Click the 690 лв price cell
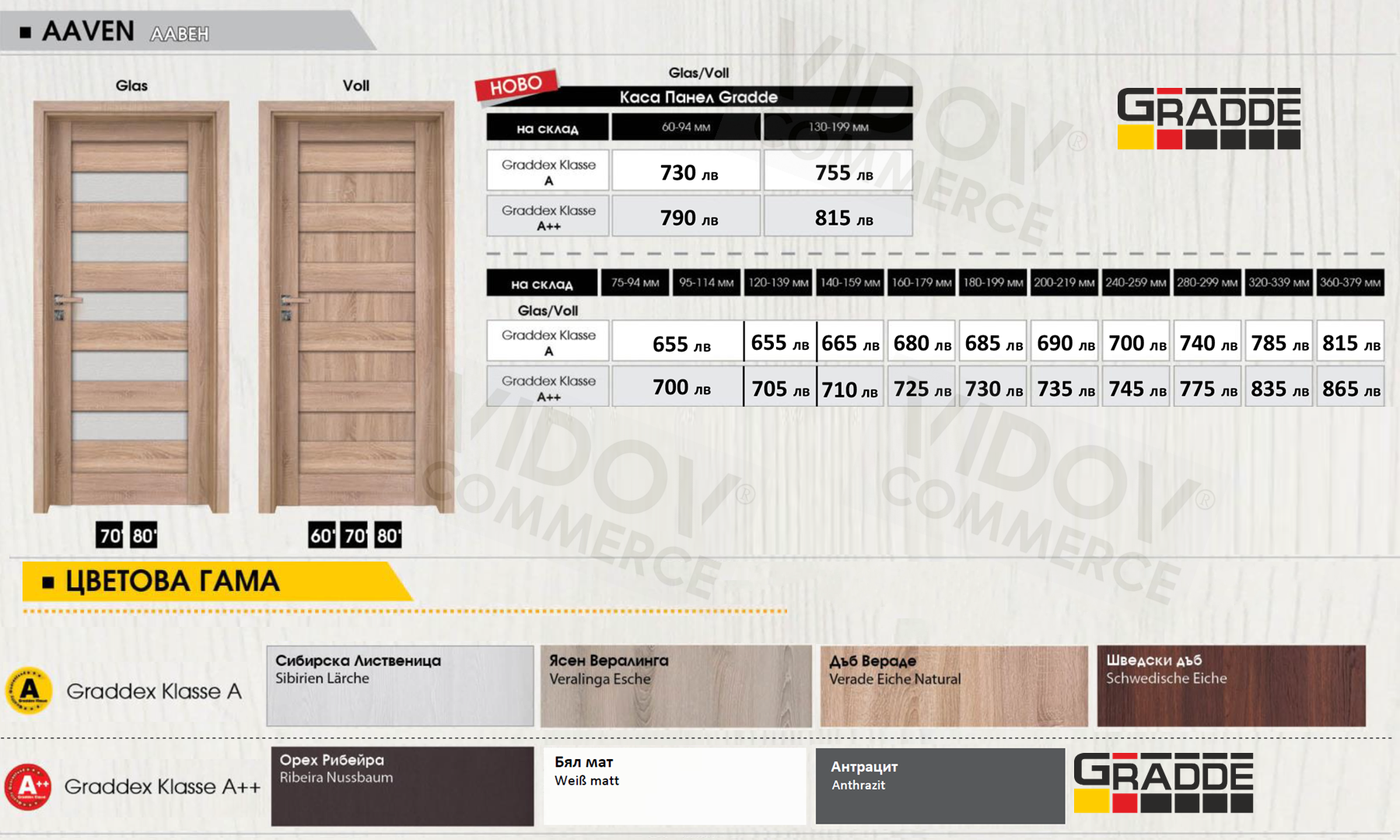Screen dimensions: 1400x840 [x=1065, y=341]
